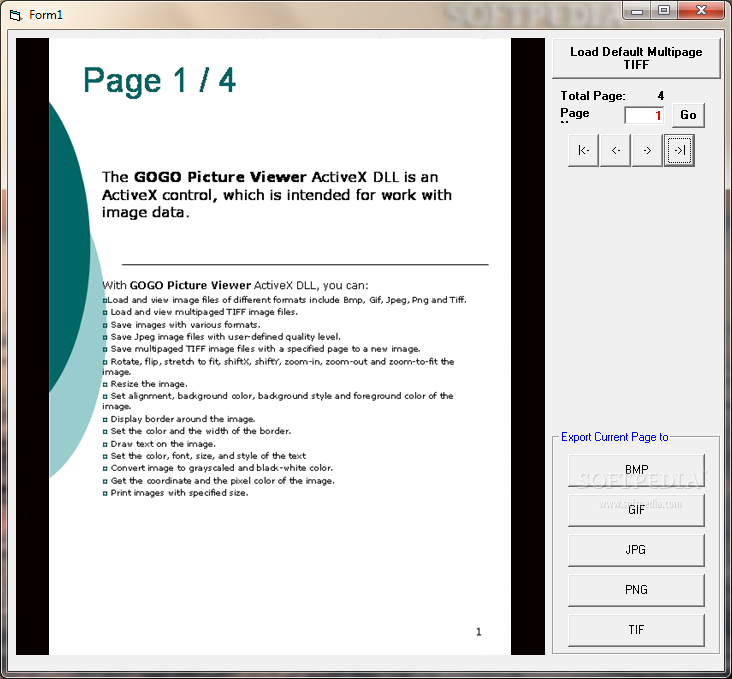The width and height of the screenshot is (732, 679).
Task: Click 'Display border around the image.' line
Action: 179,419
